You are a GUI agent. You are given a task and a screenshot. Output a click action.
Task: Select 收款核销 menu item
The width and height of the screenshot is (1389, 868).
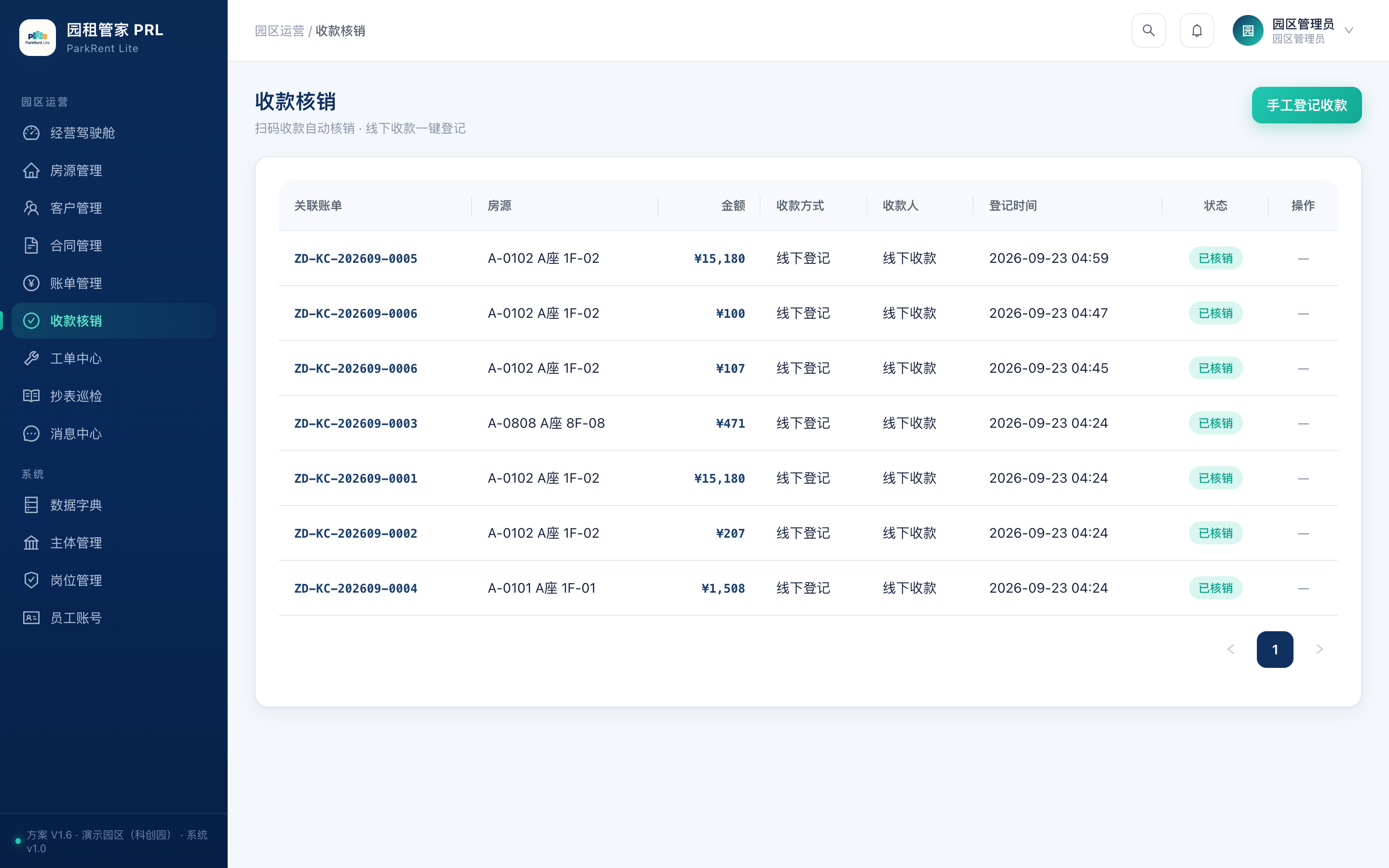[x=114, y=321]
